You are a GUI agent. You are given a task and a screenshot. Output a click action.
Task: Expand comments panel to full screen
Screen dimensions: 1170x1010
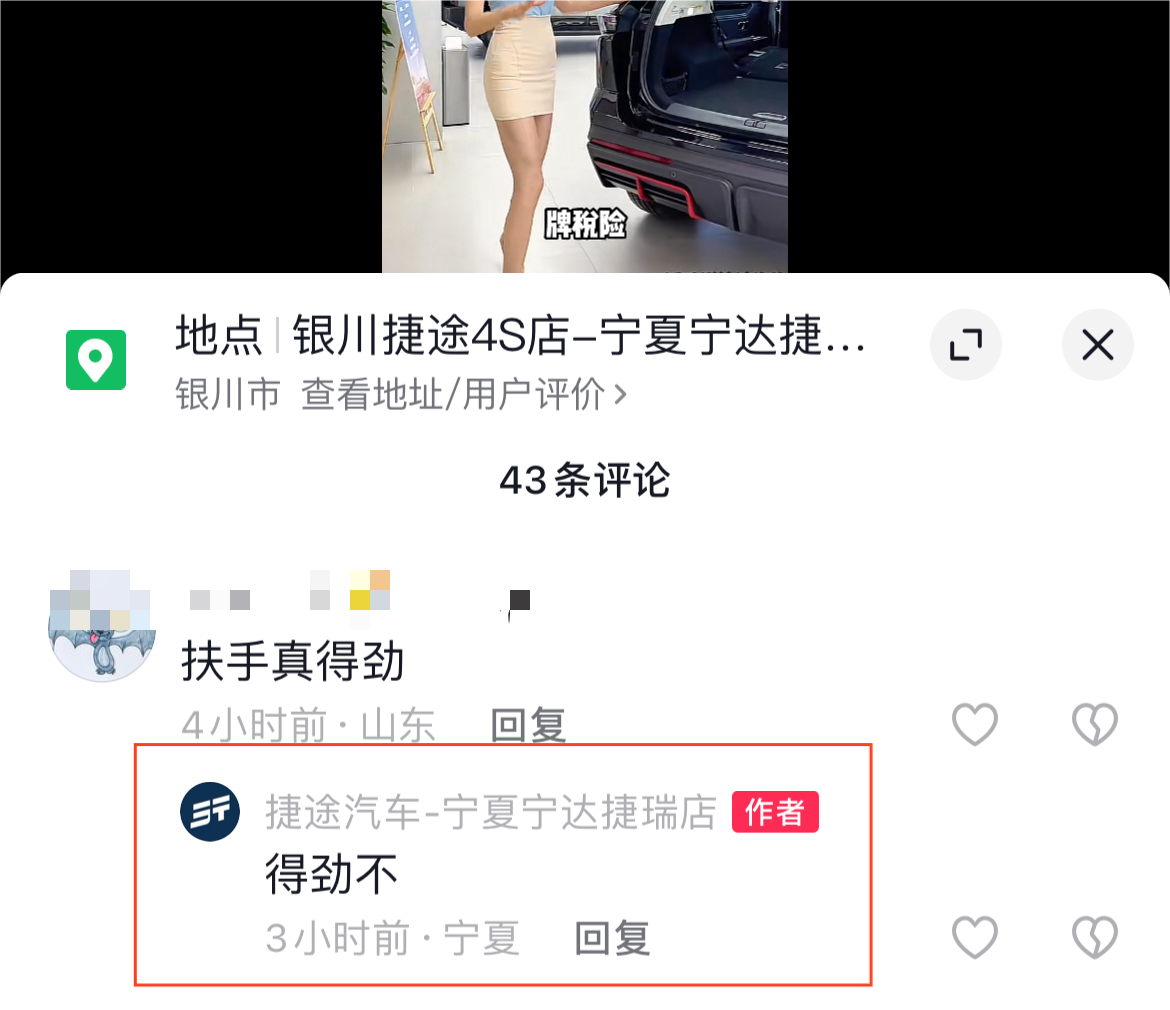click(x=966, y=345)
